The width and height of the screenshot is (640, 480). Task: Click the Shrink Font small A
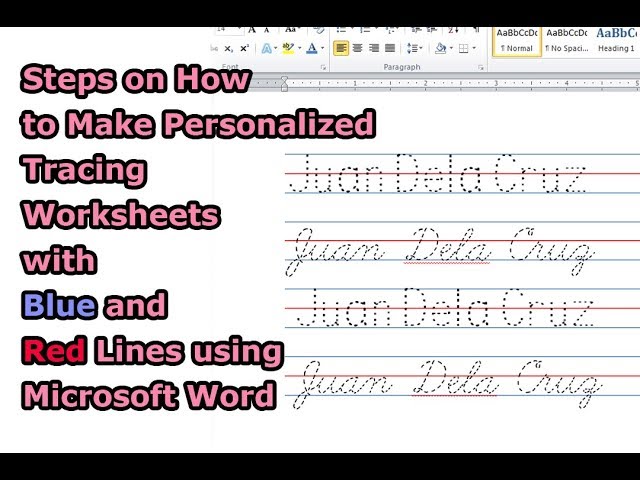[267, 30]
